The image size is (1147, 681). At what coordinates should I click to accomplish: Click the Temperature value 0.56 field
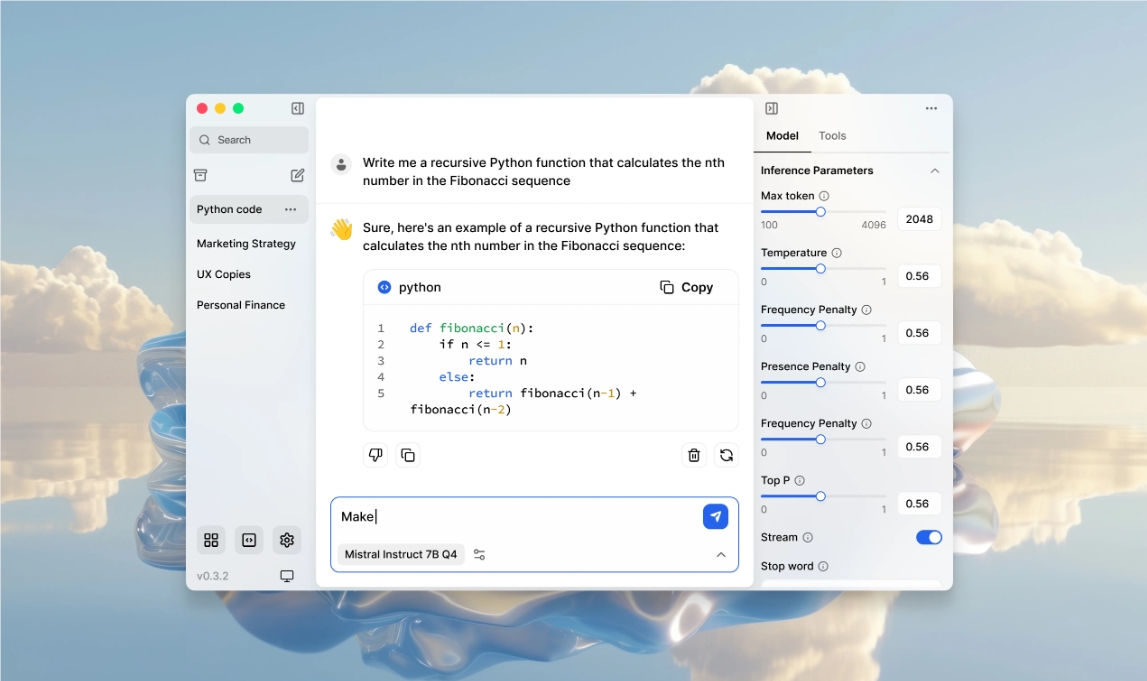coord(919,276)
